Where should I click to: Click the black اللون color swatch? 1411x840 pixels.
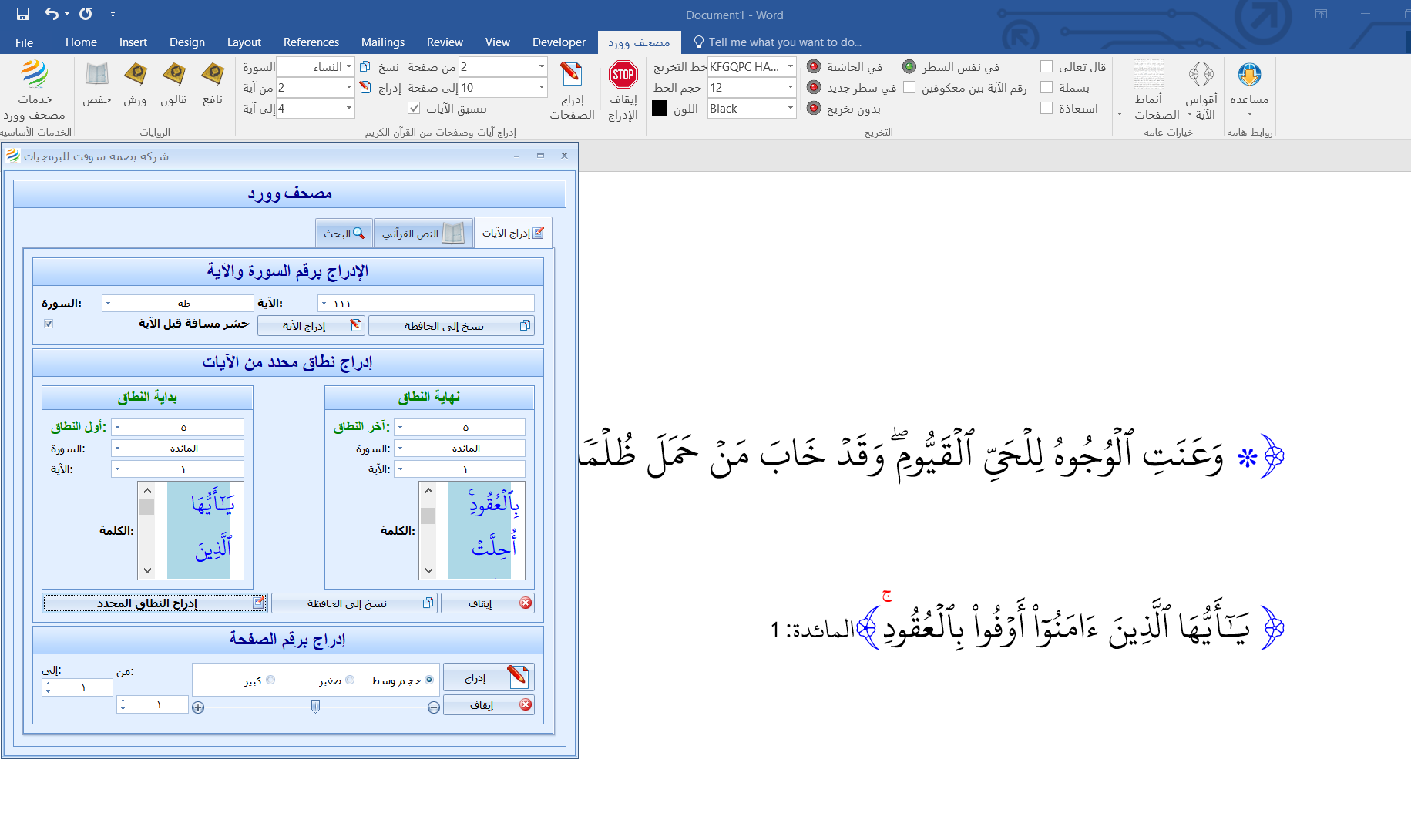[660, 109]
